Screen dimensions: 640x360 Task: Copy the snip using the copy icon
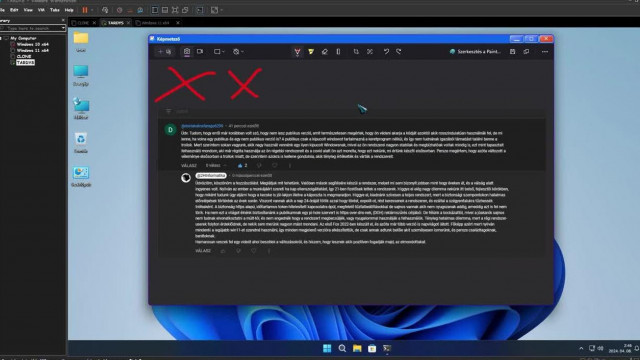526,52
